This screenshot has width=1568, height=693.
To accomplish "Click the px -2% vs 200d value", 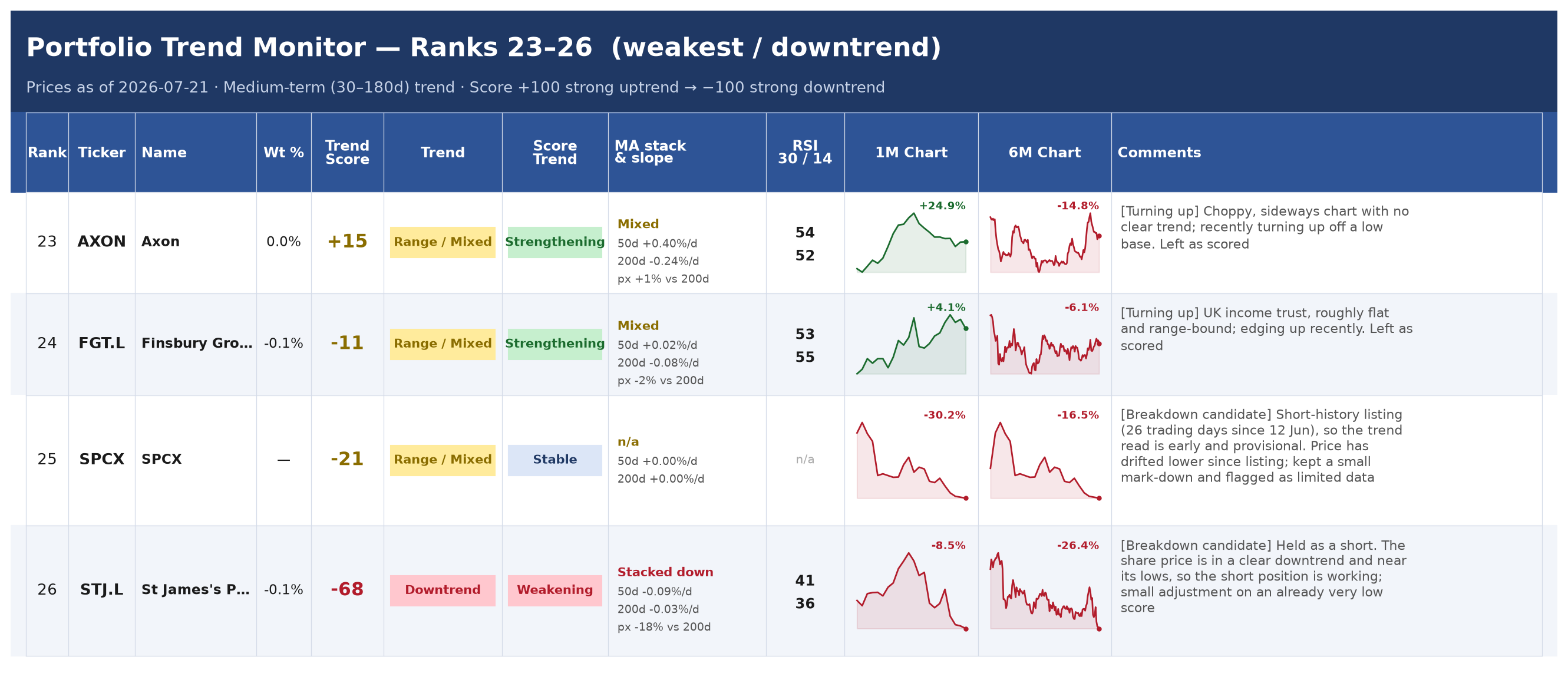I will (661, 381).
